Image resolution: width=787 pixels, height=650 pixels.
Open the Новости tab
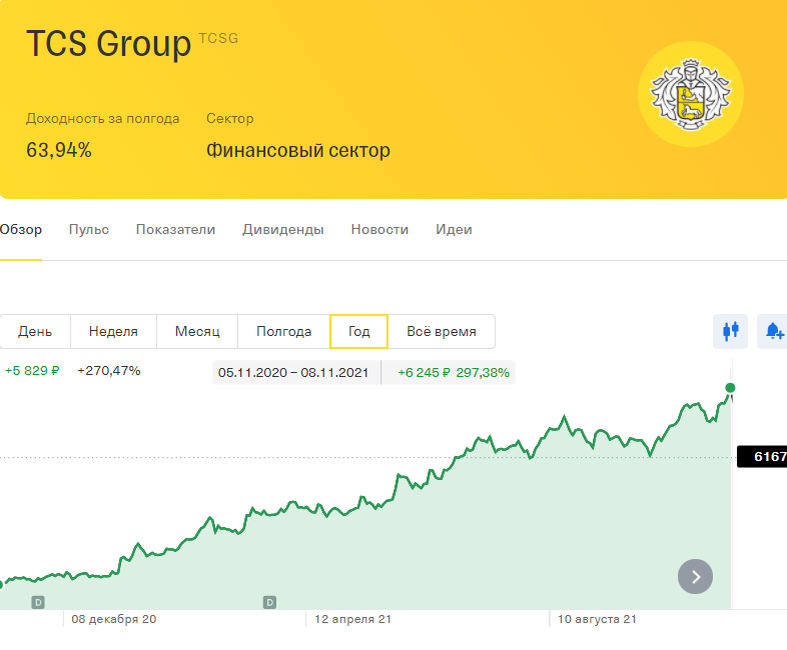pyautogui.click(x=380, y=229)
